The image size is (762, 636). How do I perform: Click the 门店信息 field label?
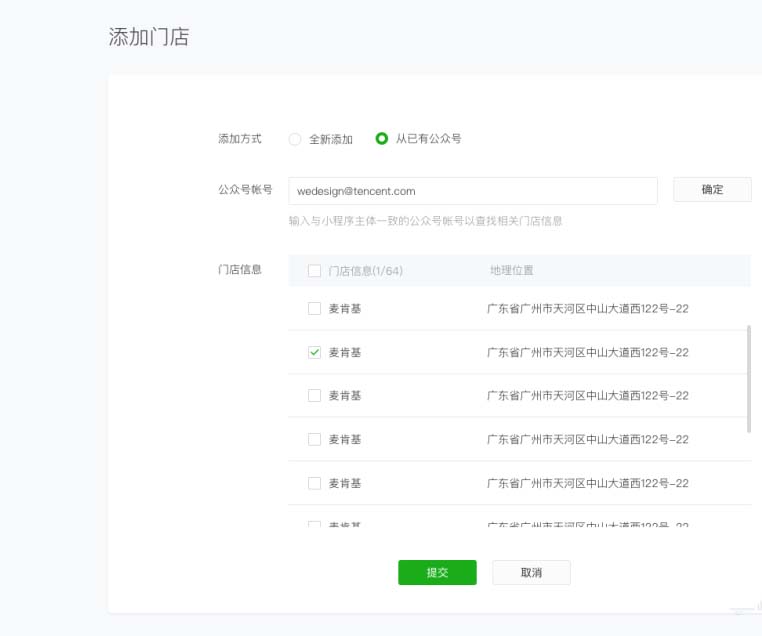(x=240, y=269)
